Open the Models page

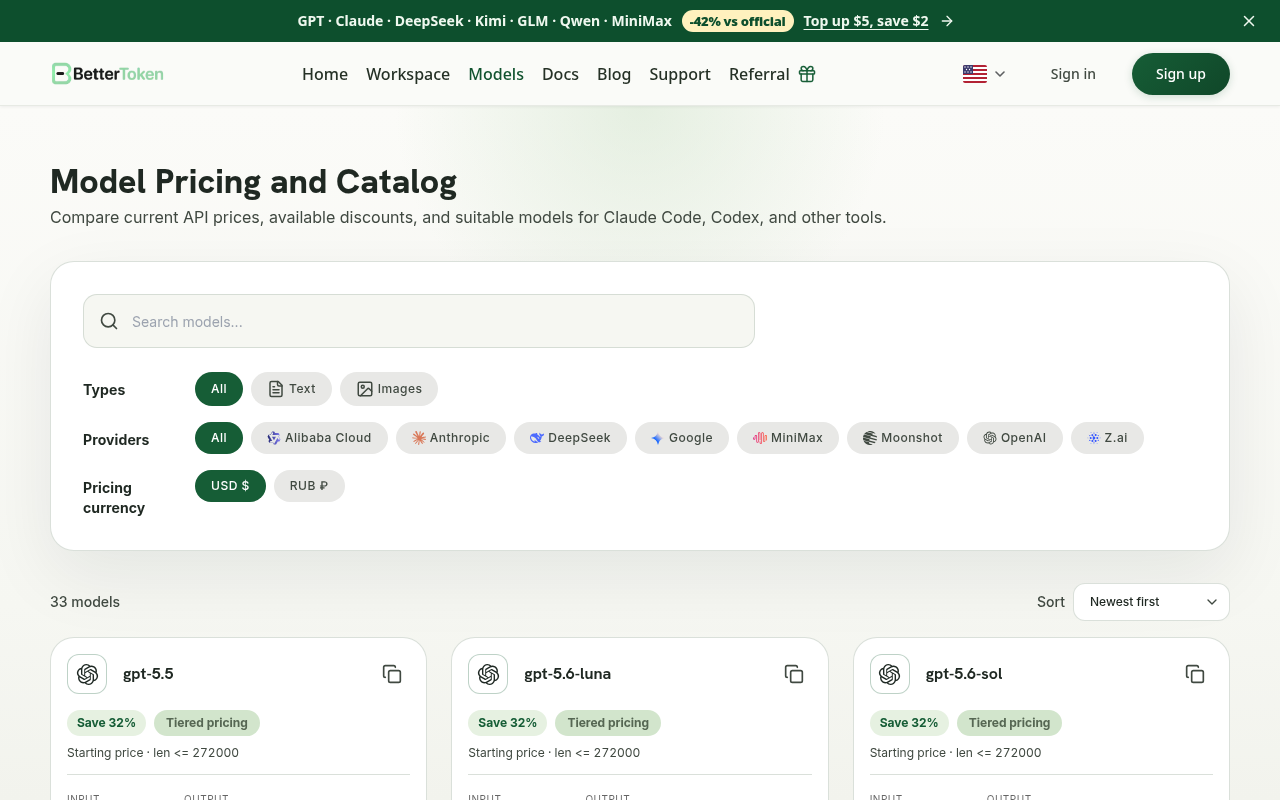click(x=496, y=74)
